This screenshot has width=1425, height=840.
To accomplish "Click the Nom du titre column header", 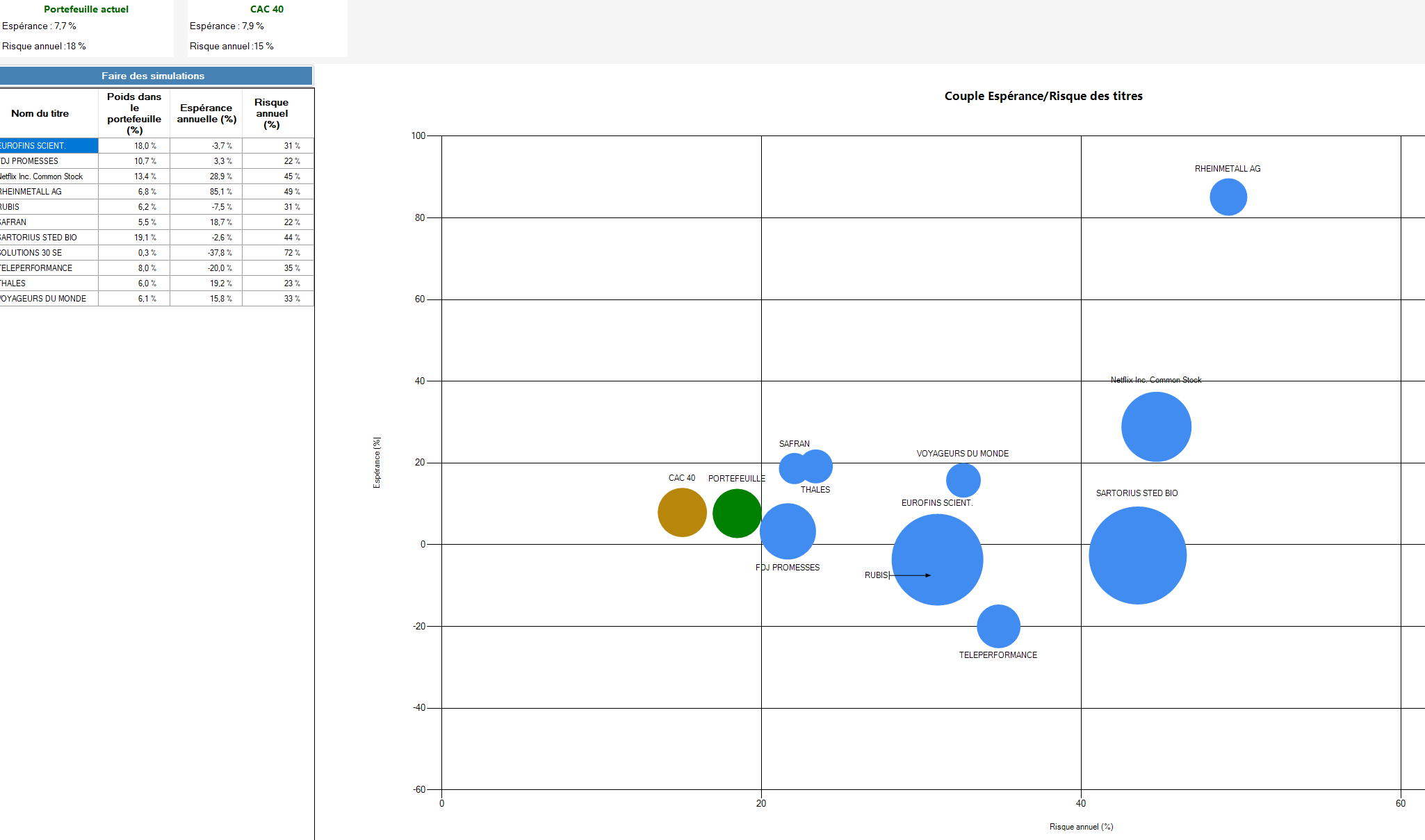I will pos(49,113).
